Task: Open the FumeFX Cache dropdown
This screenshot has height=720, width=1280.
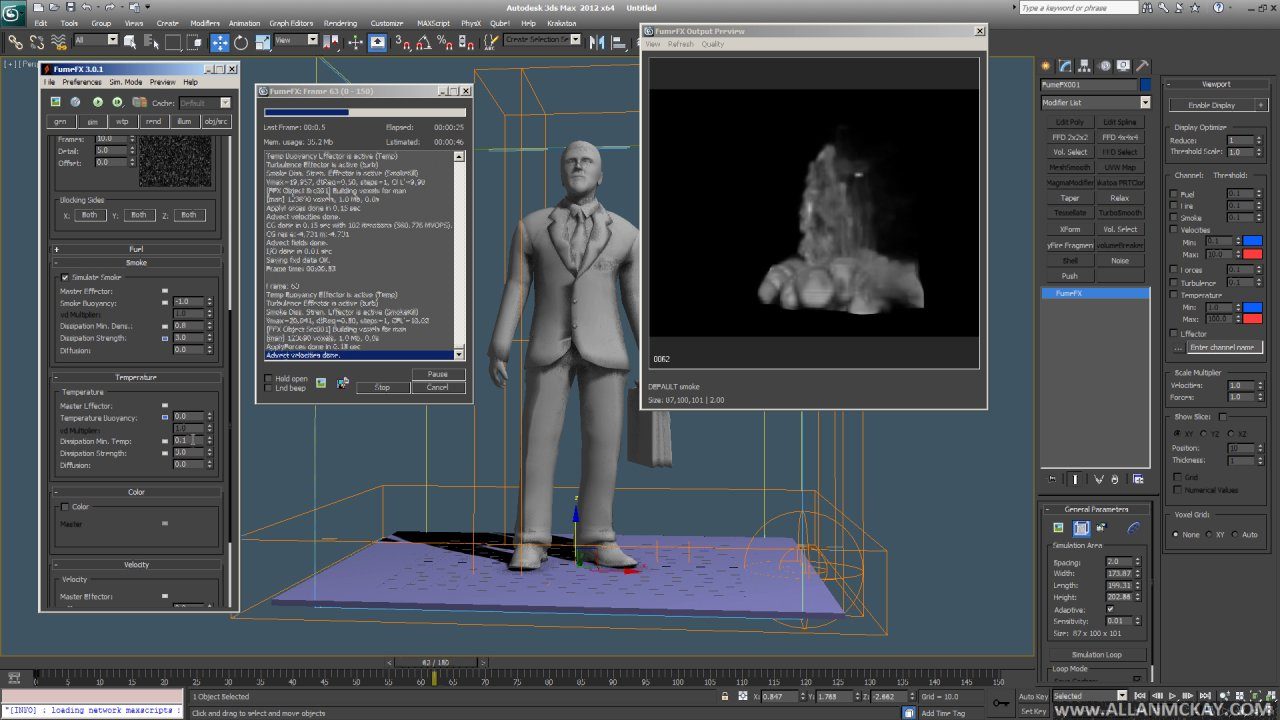Action: [x=225, y=103]
